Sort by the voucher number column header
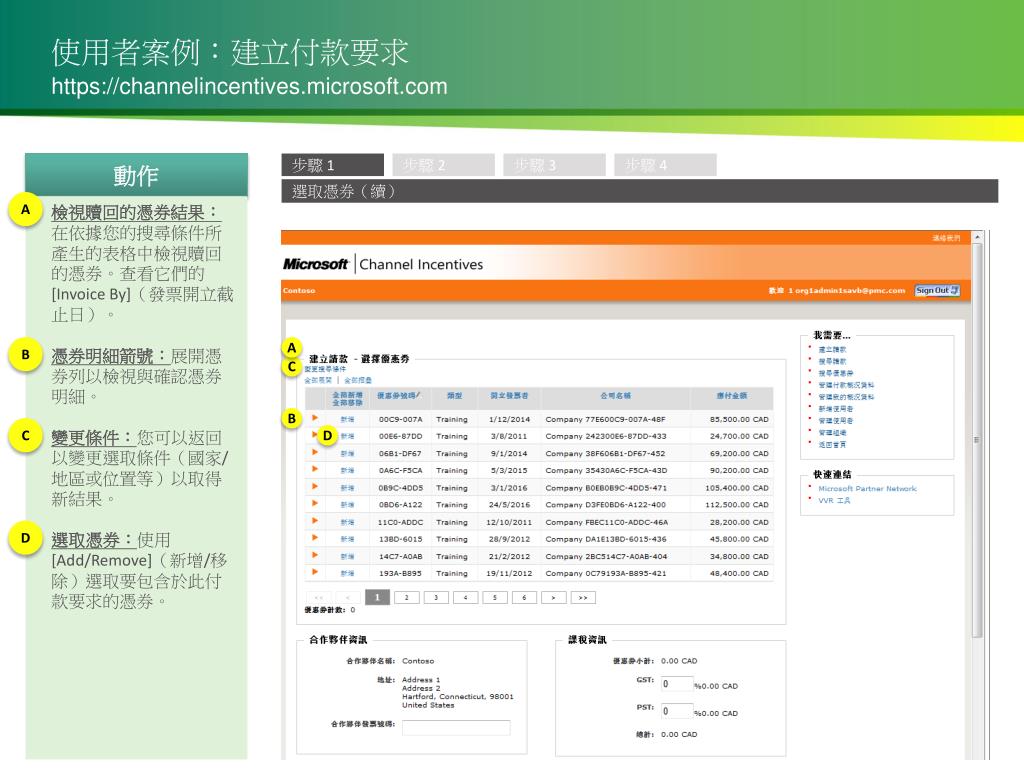This screenshot has width=1024, height=768. point(398,395)
